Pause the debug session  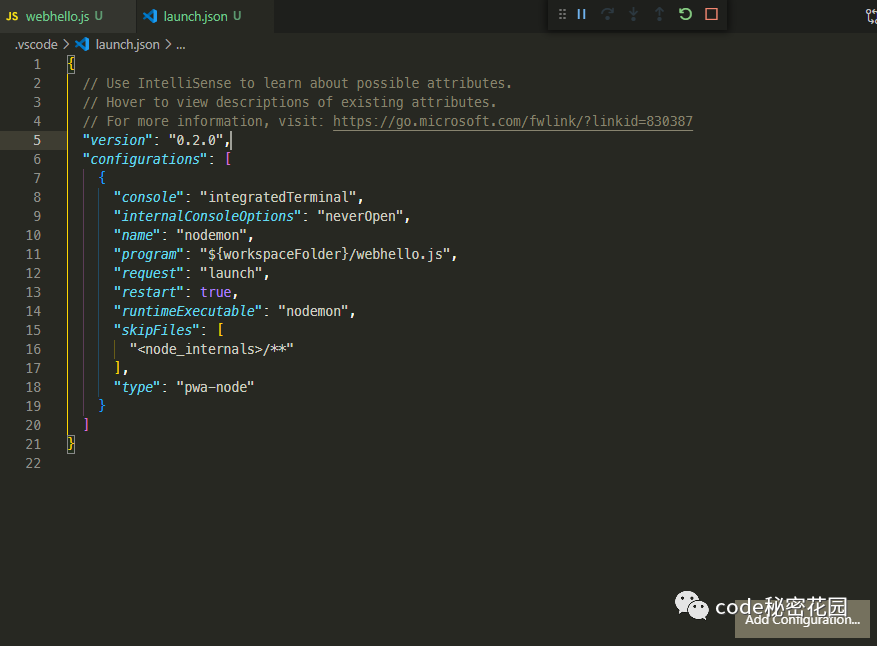(581, 14)
